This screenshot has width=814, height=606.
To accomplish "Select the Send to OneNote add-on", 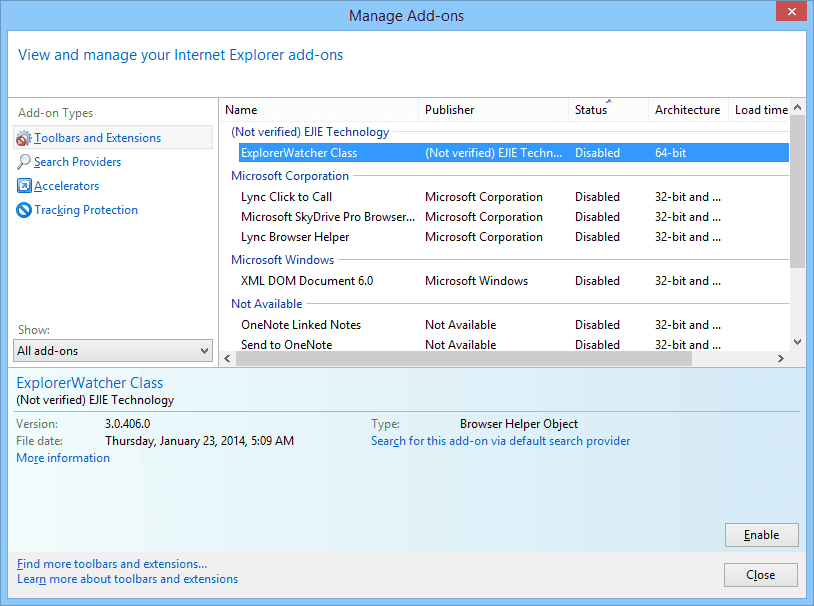I will [x=514, y=345].
